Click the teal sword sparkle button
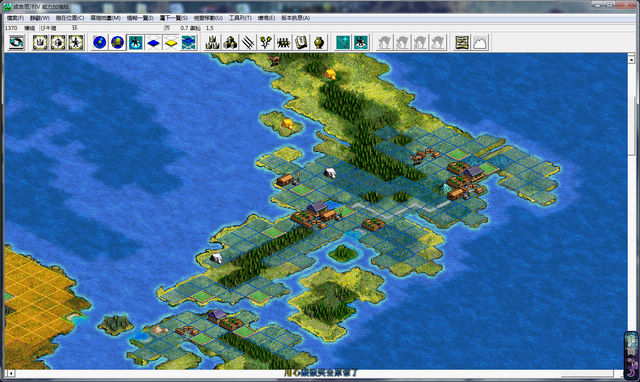Screen dimensions: 640x382 click(x=343, y=42)
